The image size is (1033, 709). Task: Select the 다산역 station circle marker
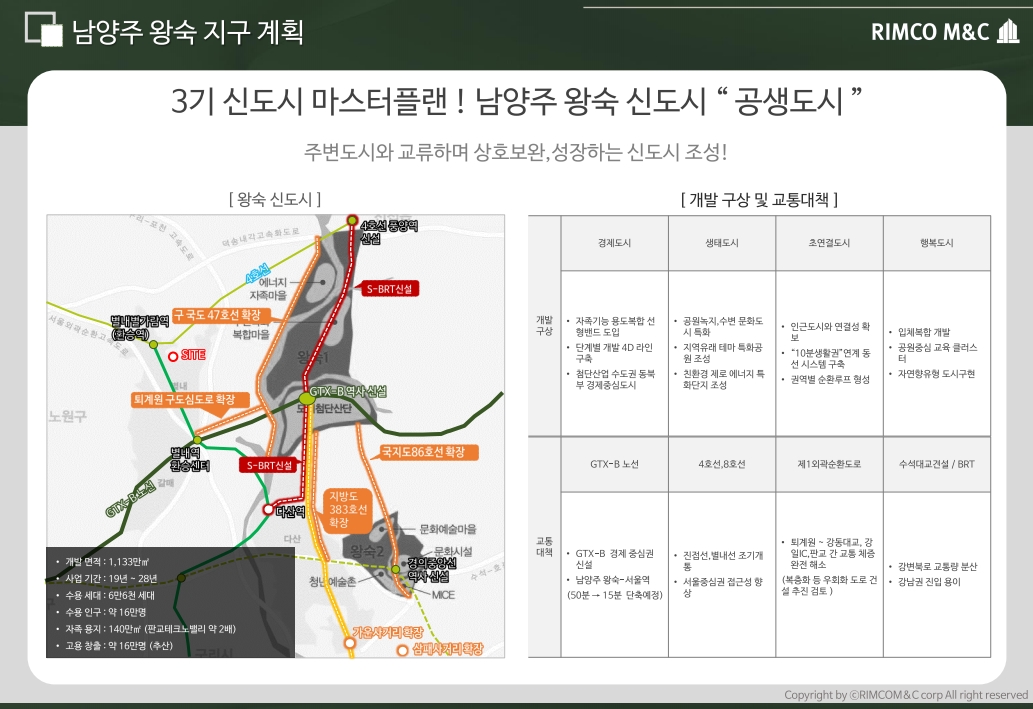point(267,509)
